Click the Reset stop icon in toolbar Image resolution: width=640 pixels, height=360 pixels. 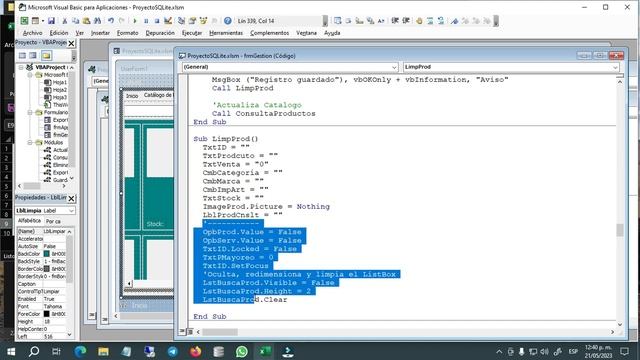tap(157, 21)
